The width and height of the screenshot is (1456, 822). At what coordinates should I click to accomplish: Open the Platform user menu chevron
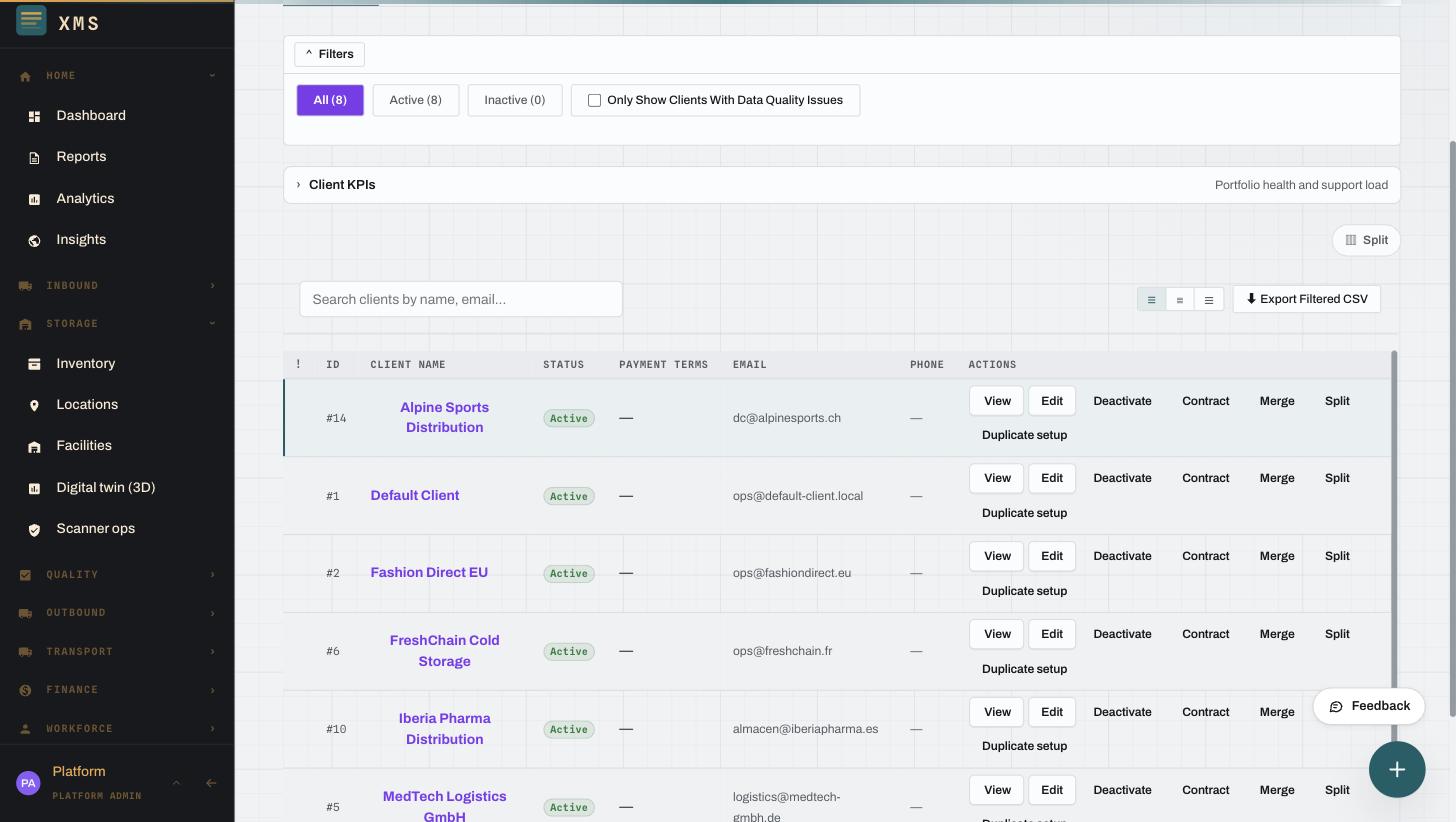point(176,783)
